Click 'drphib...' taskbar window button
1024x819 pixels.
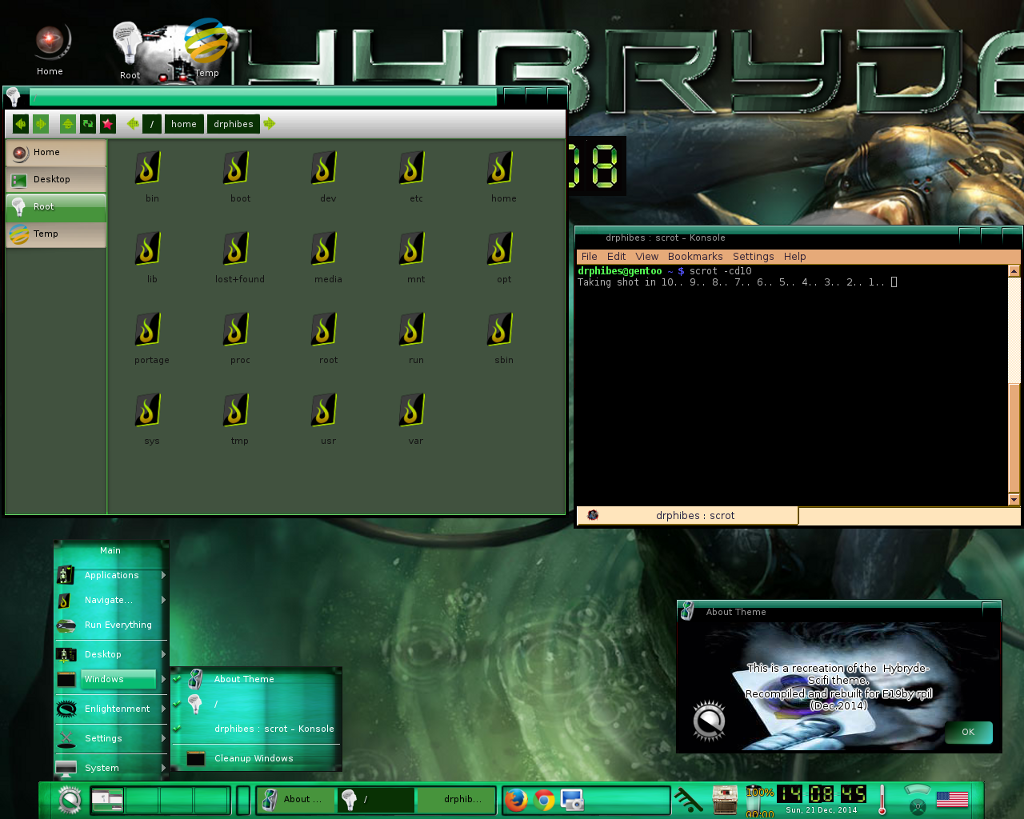(458, 799)
